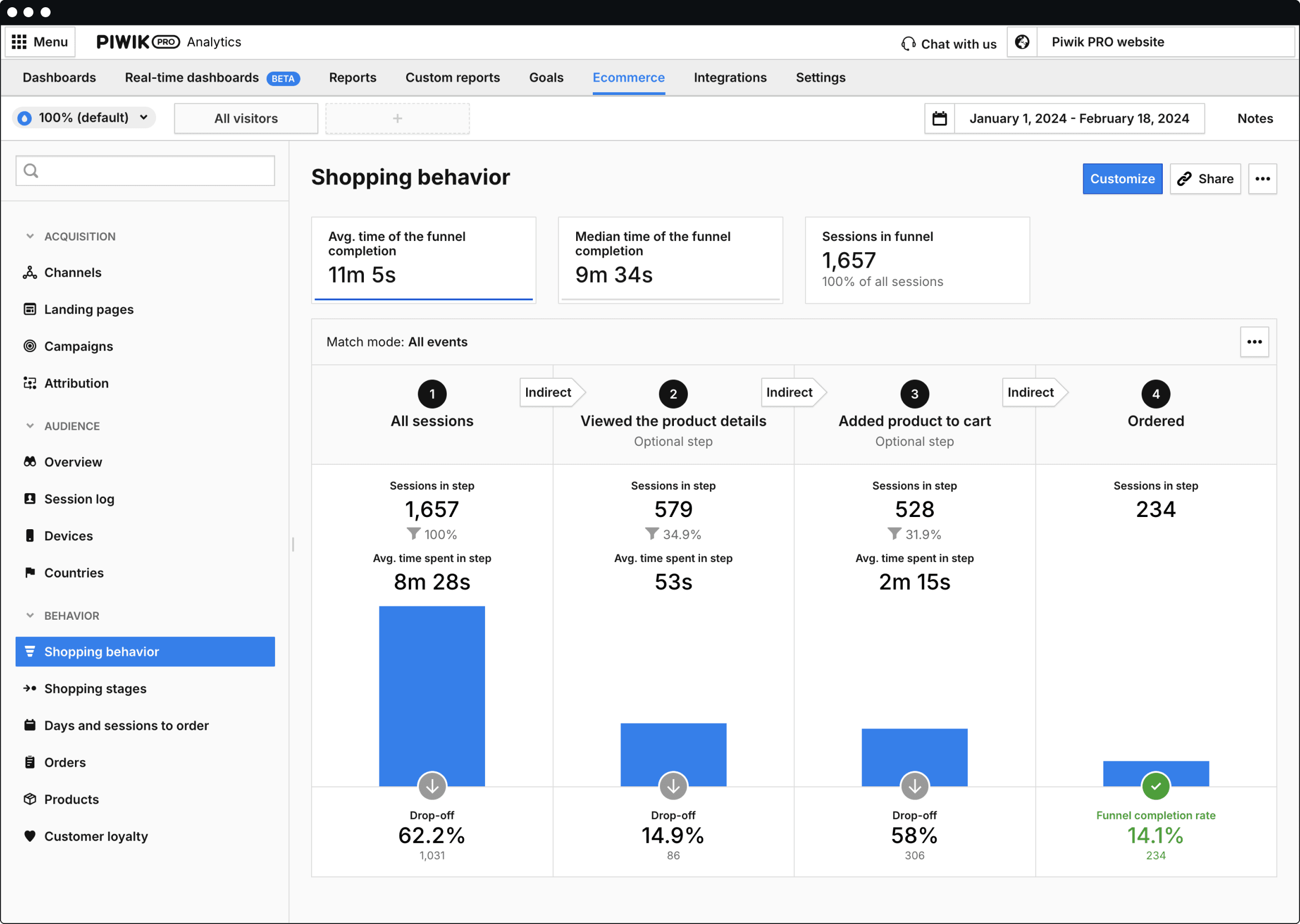Open the ellipsis menu on the Match mode panel
The height and width of the screenshot is (924, 1300).
point(1255,342)
